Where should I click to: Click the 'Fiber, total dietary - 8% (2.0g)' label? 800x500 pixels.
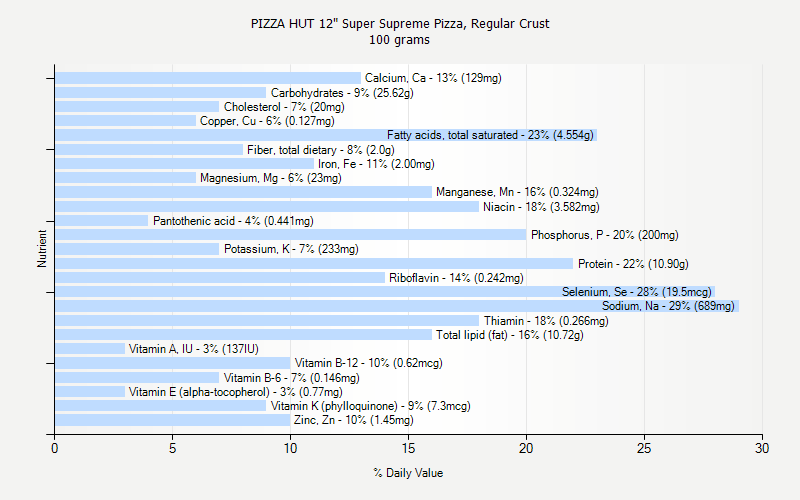[321, 150]
